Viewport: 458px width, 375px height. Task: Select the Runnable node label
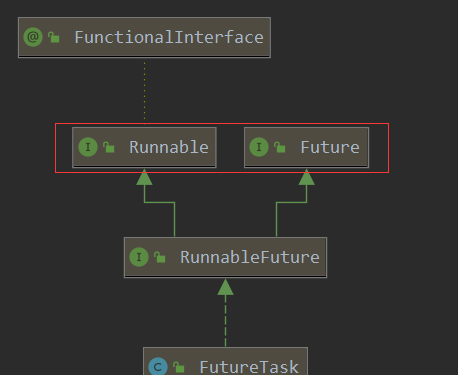pyautogui.click(x=169, y=147)
